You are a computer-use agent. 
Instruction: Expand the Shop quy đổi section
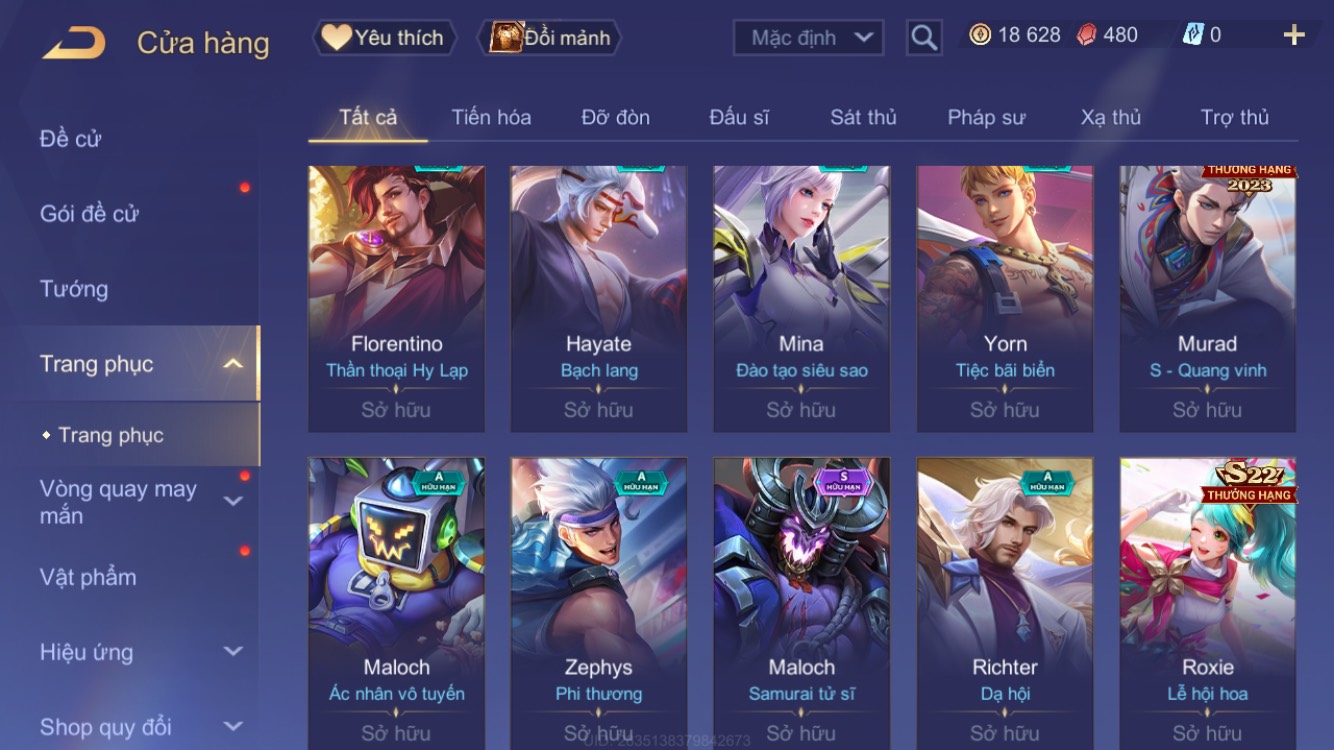233,726
